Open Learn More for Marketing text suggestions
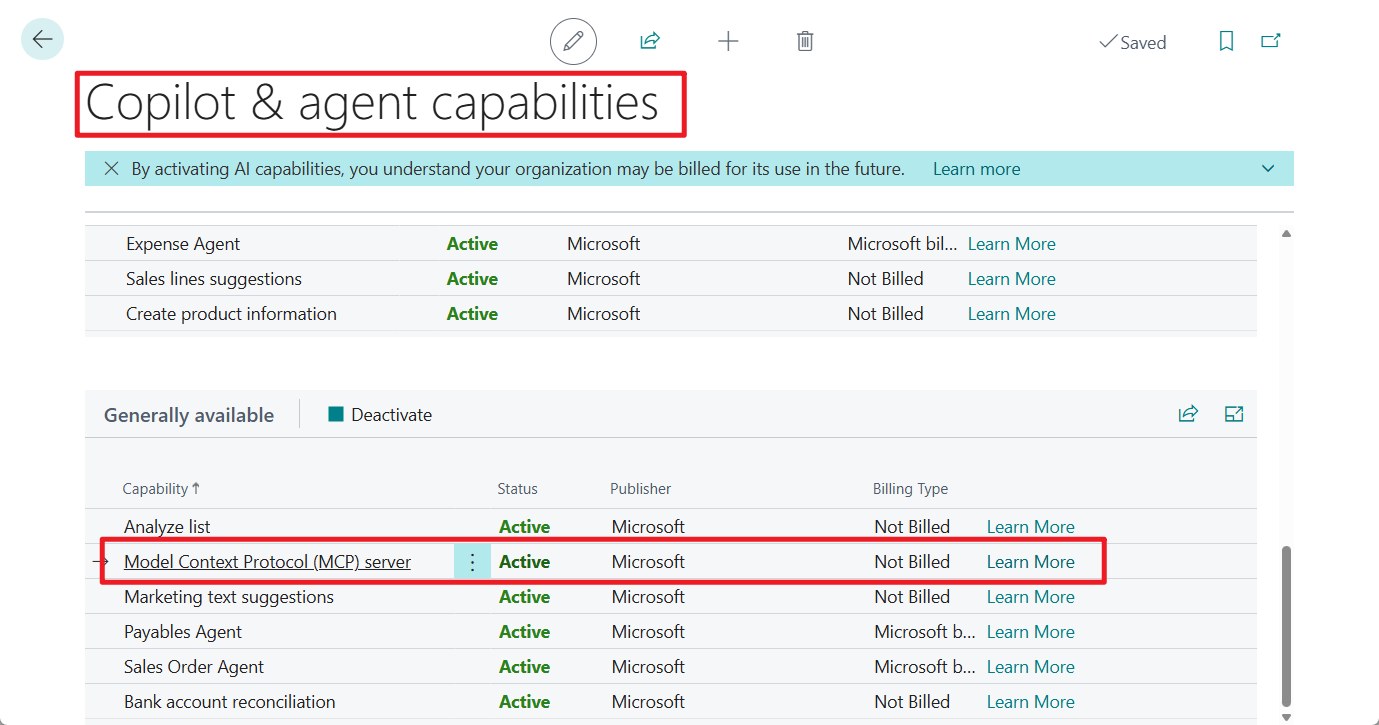Screen dimensions: 1379x725 click(1030, 597)
